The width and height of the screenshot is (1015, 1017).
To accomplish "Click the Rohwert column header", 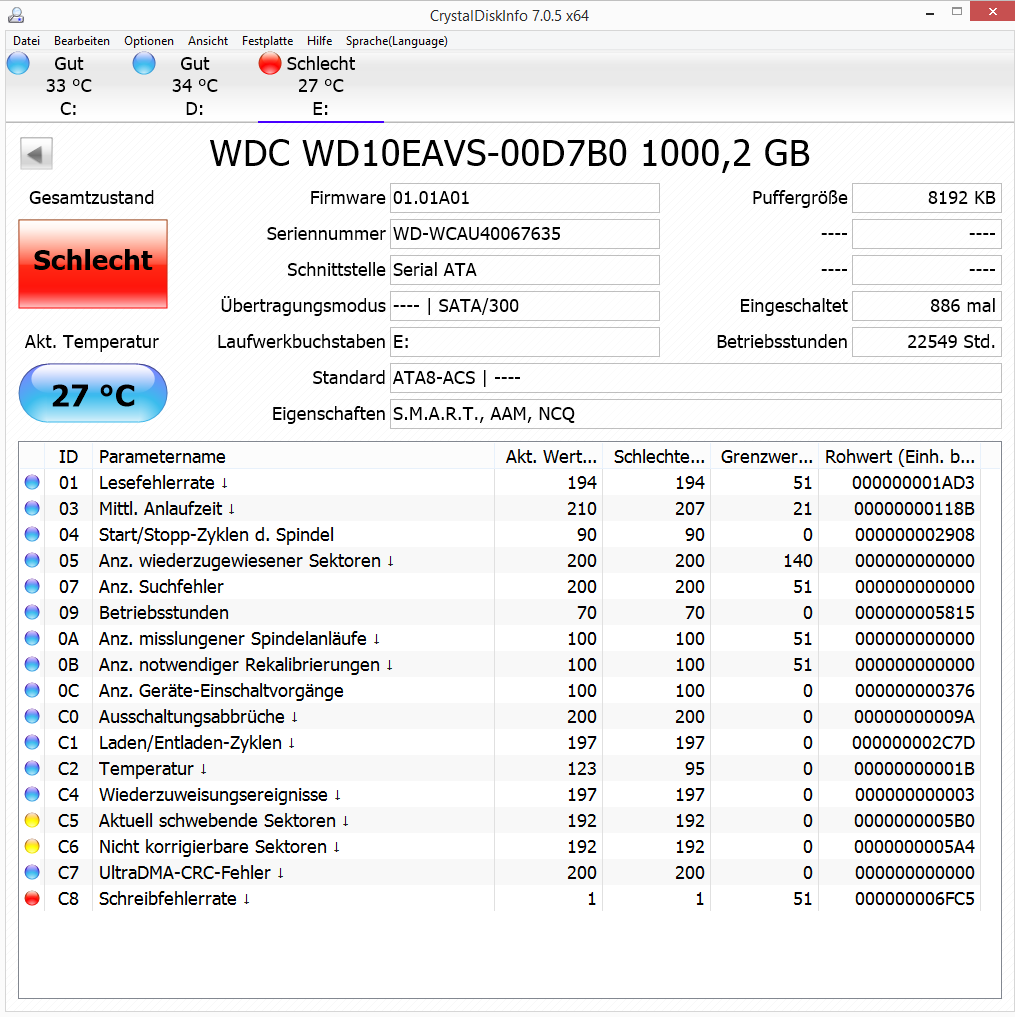I will 900,457.
